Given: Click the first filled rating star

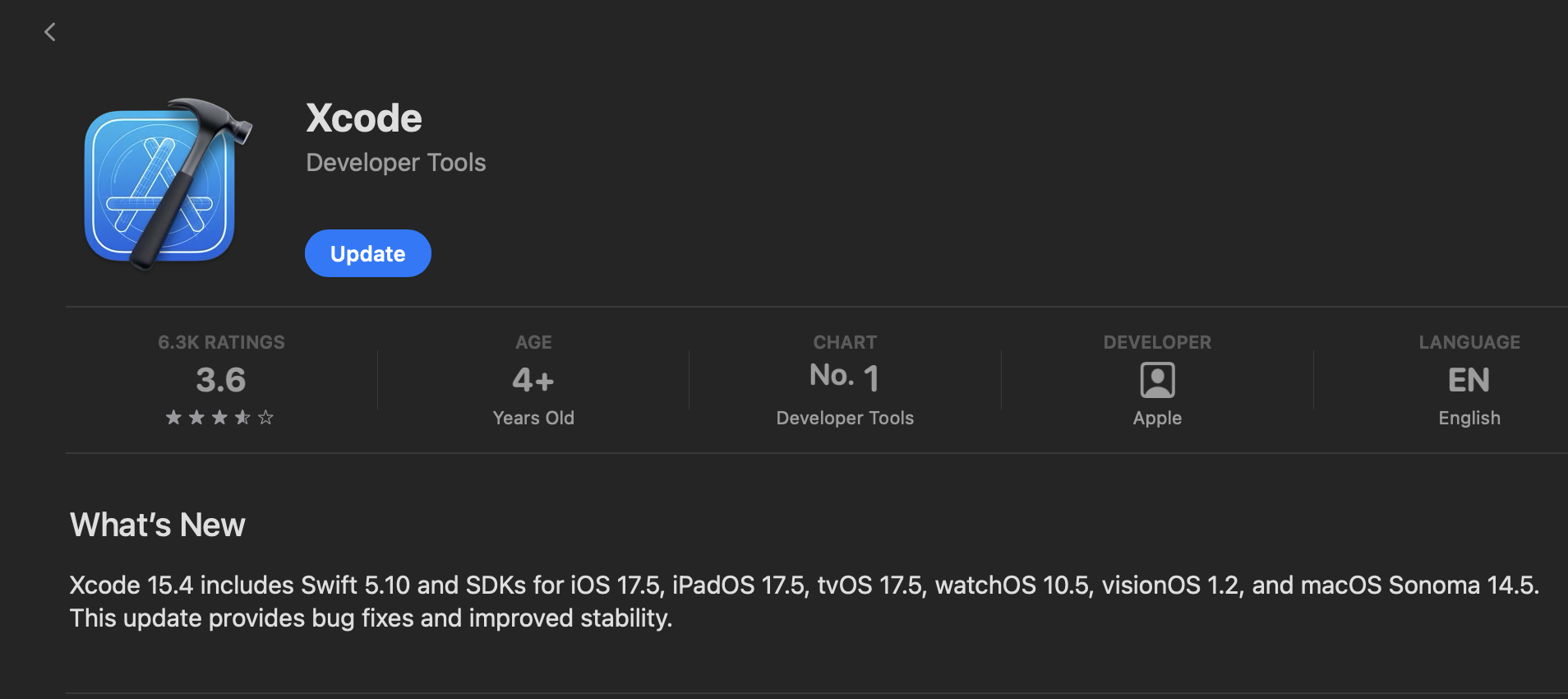Looking at the screenshot, I should 173,418.
